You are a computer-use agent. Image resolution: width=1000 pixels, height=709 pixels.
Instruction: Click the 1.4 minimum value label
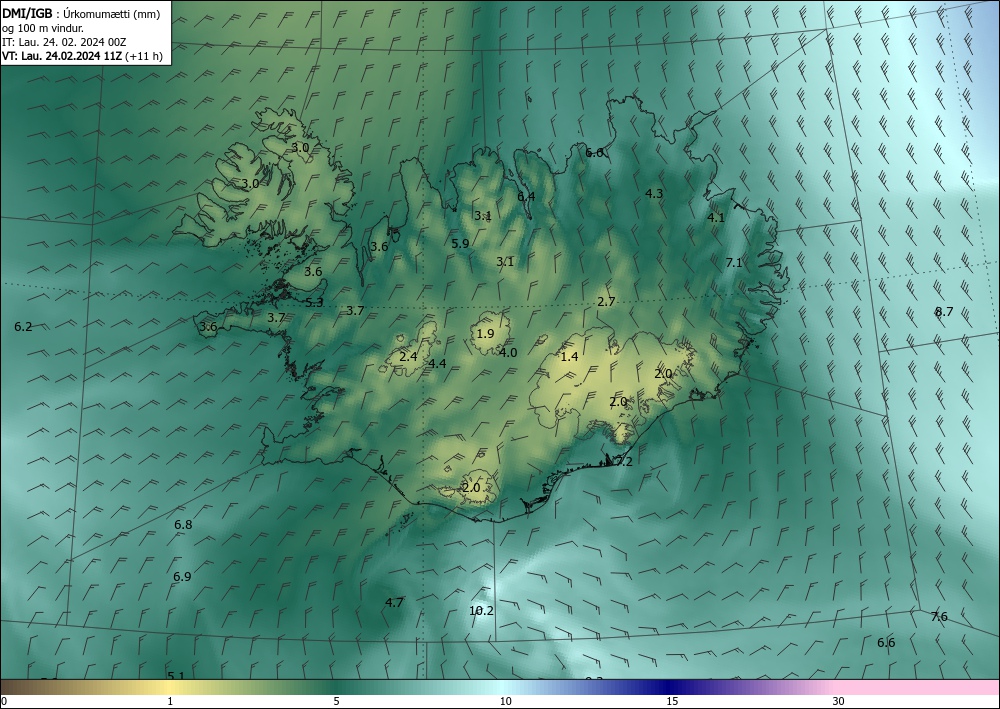tap(569, 357)
